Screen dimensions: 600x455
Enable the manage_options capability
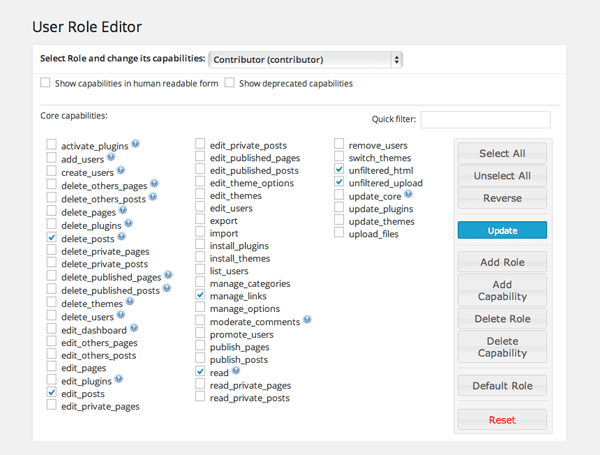point(200,307)
